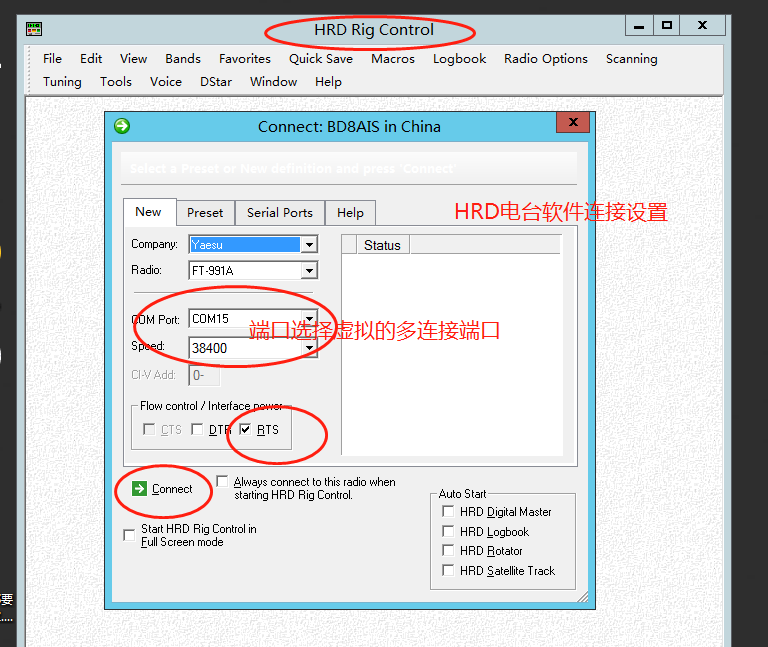Viewport: 768px width, 647px height.
Task: Expand the Speed dropdown showing 38400
Action: point(309,348)
